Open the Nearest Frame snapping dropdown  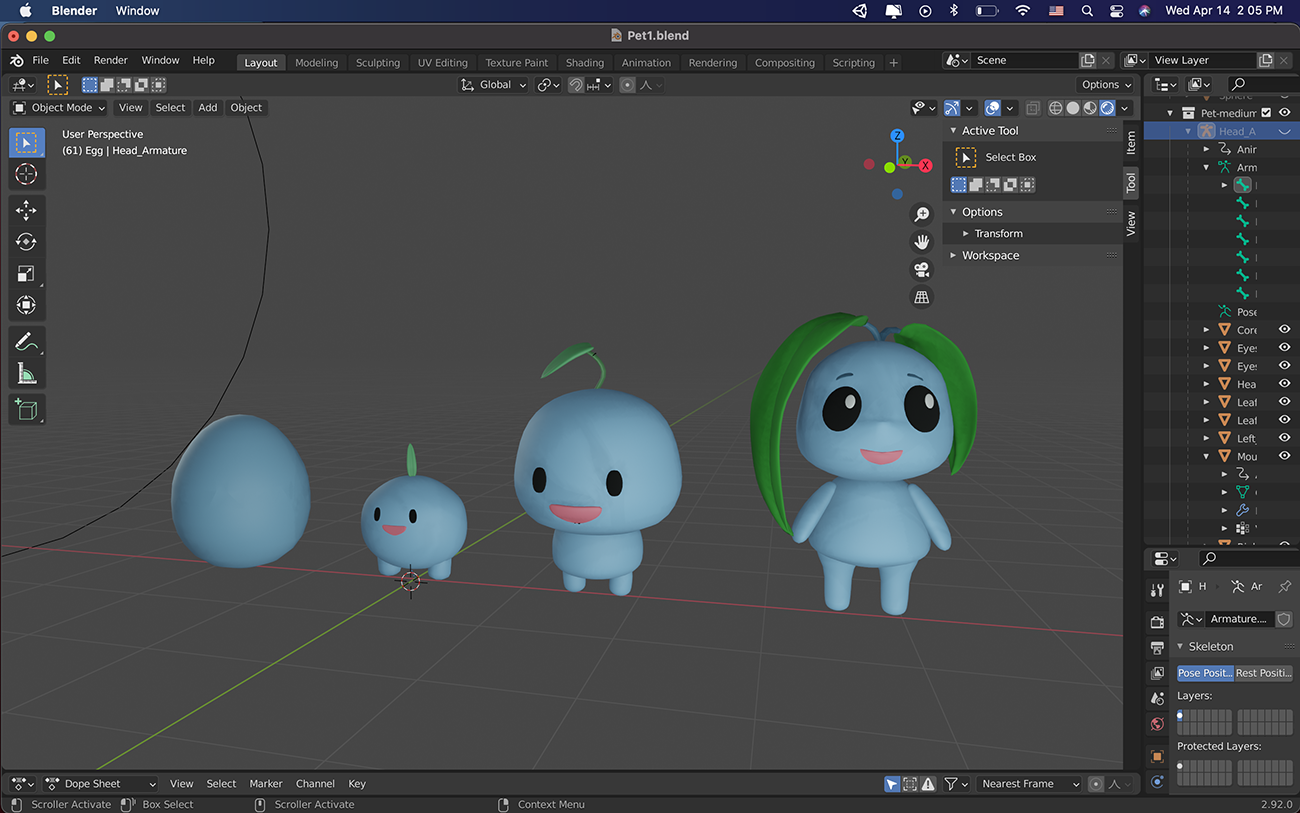[1027, 784]
